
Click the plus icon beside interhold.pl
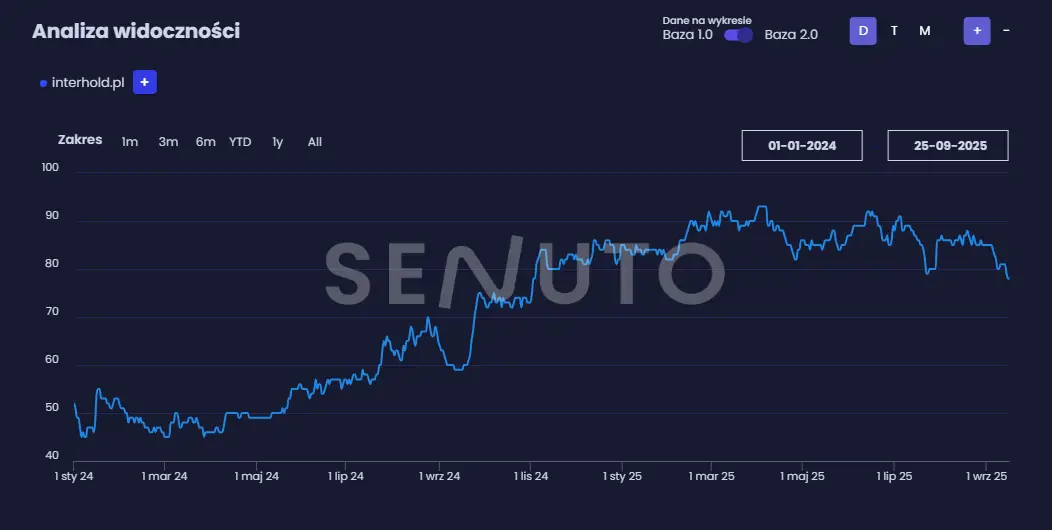(144, 83)
